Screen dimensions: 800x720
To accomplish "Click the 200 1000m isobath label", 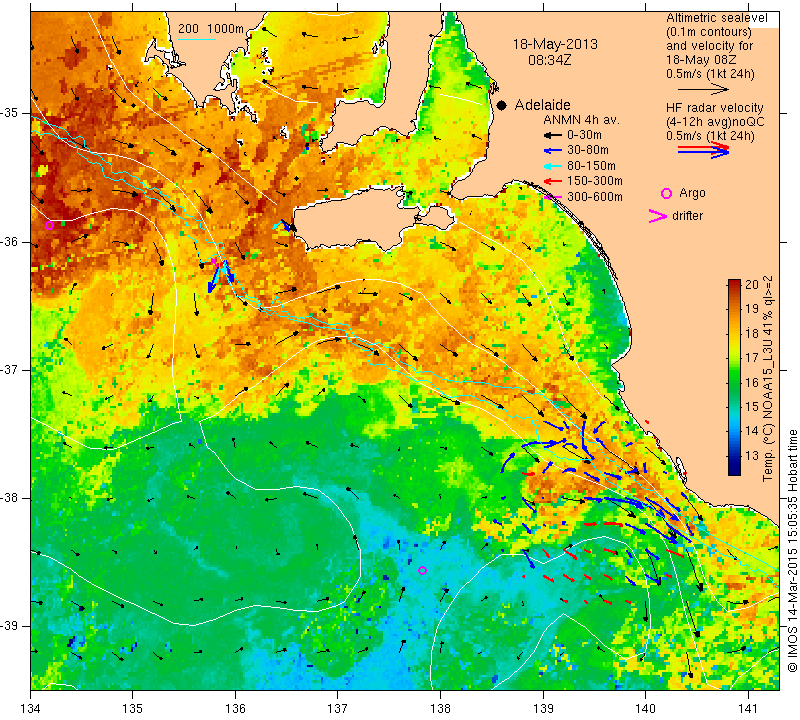I will pyautogui.click(x=211, y=29).
